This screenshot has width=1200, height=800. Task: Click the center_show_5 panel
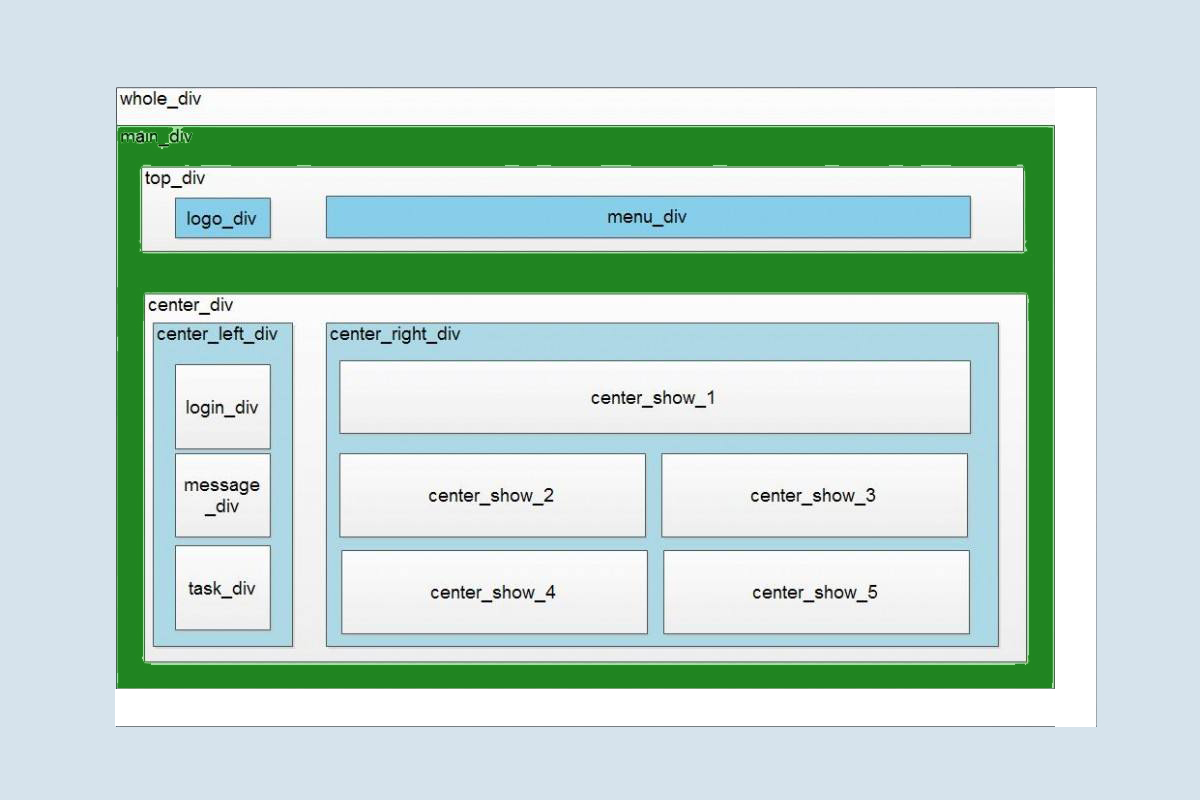(816, 592)
